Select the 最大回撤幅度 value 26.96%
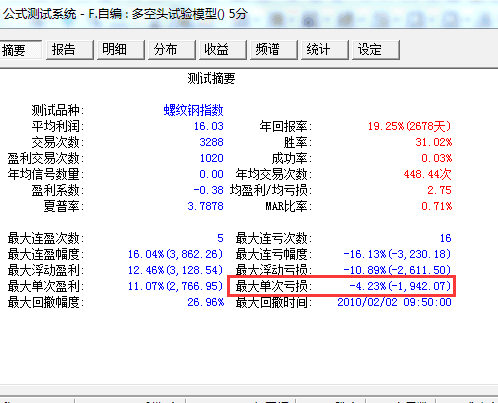Viewport: 498px width, 403px height. click(206, 302)
